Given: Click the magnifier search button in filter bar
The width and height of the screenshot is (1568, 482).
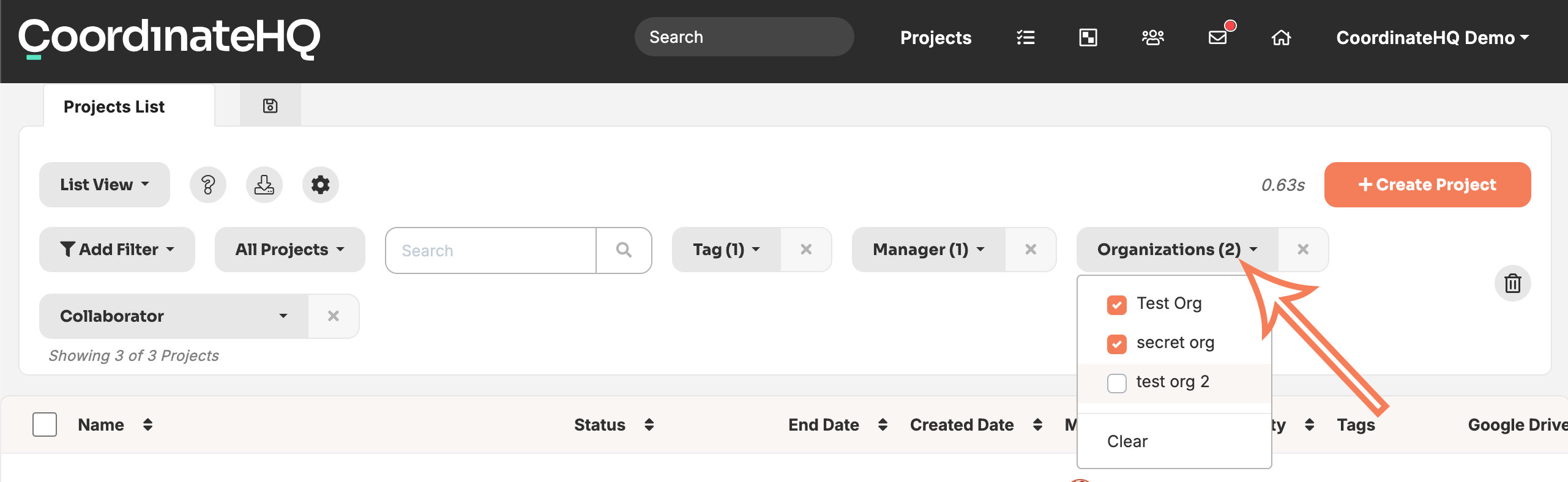Looking at the screenshot, I should [624, 250].
